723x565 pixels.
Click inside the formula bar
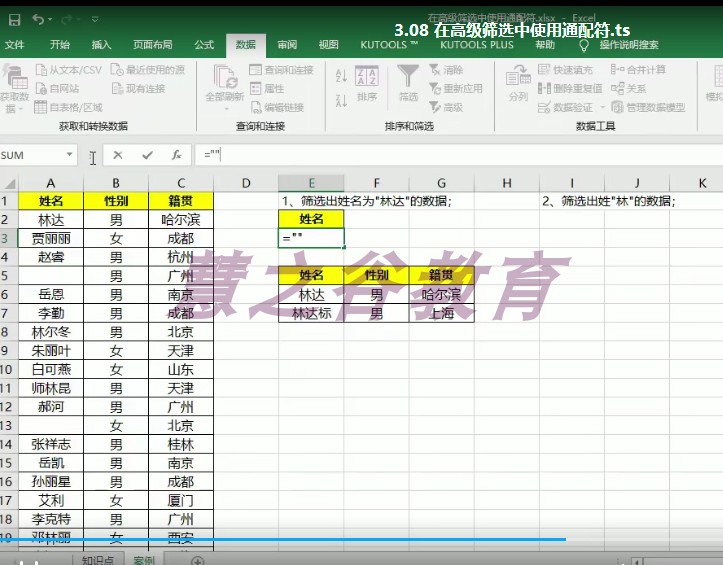point(458,155)
